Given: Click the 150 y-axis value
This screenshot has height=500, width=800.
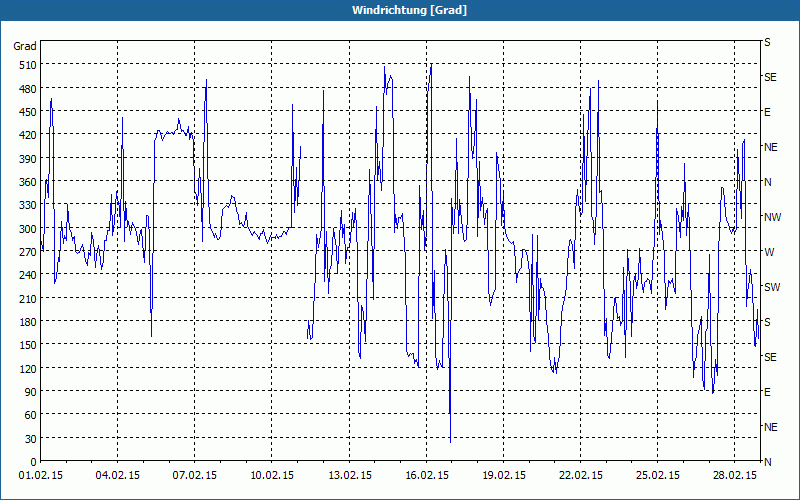Looking at the screenshot, I should coord(28,345).
